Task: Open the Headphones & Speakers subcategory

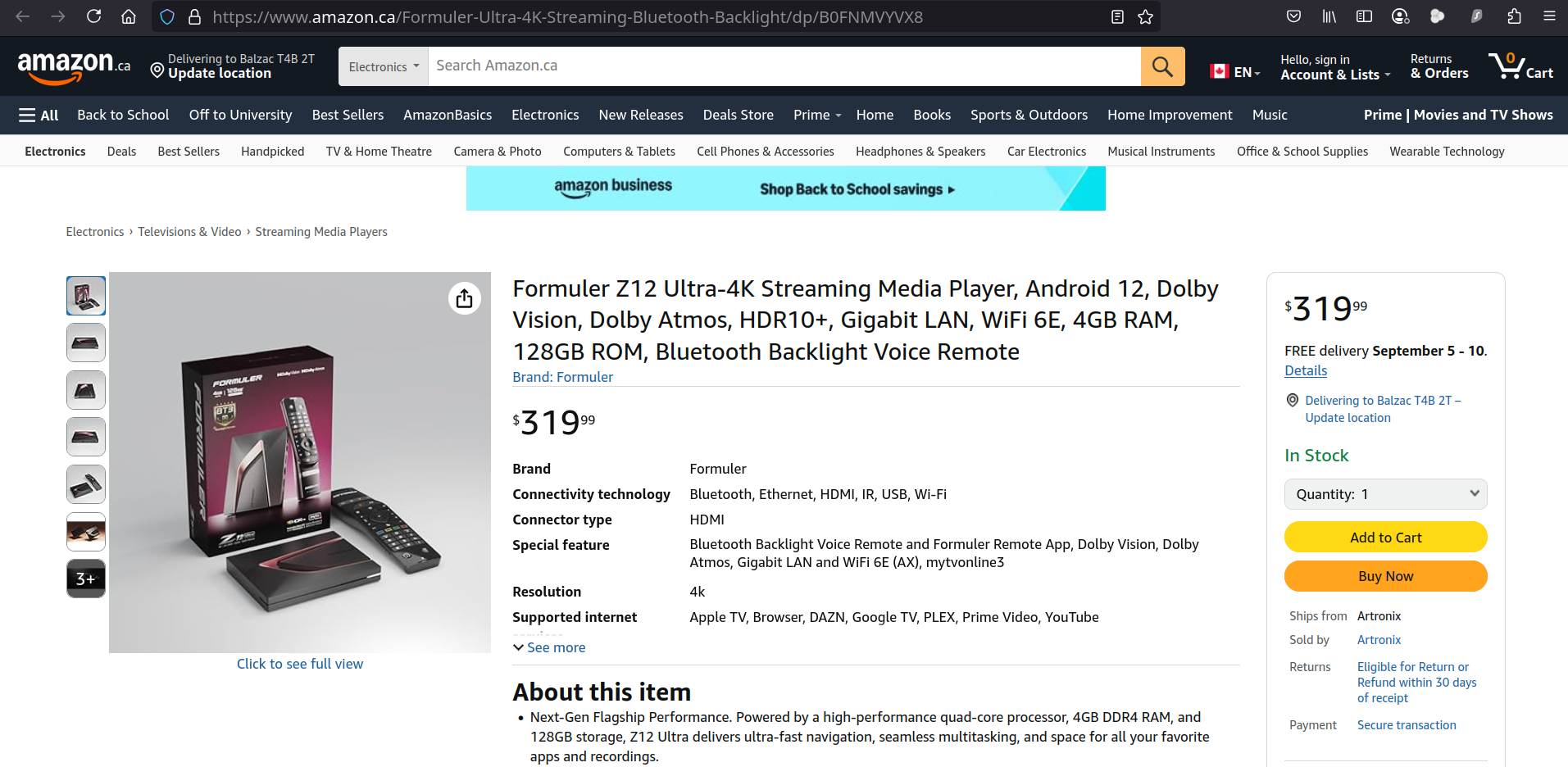Action: click(920, 152)
